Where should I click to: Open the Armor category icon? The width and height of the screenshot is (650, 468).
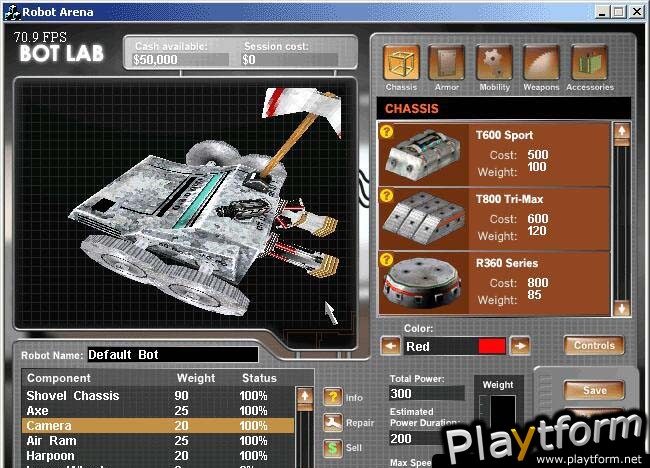tap(446, 63)
